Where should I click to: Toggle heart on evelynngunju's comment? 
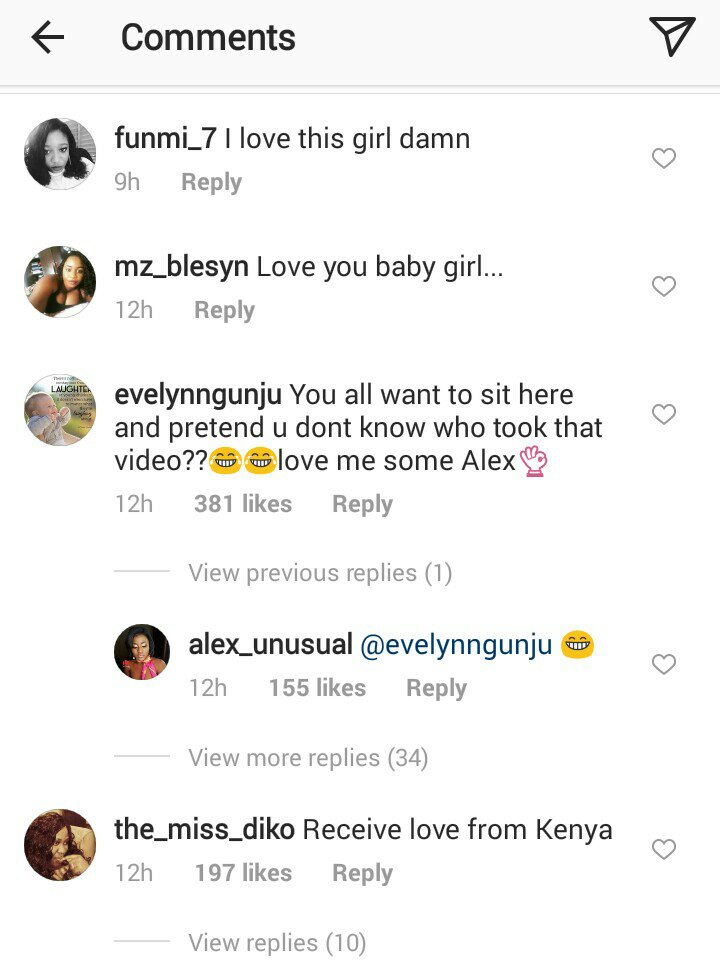[664, 414]
